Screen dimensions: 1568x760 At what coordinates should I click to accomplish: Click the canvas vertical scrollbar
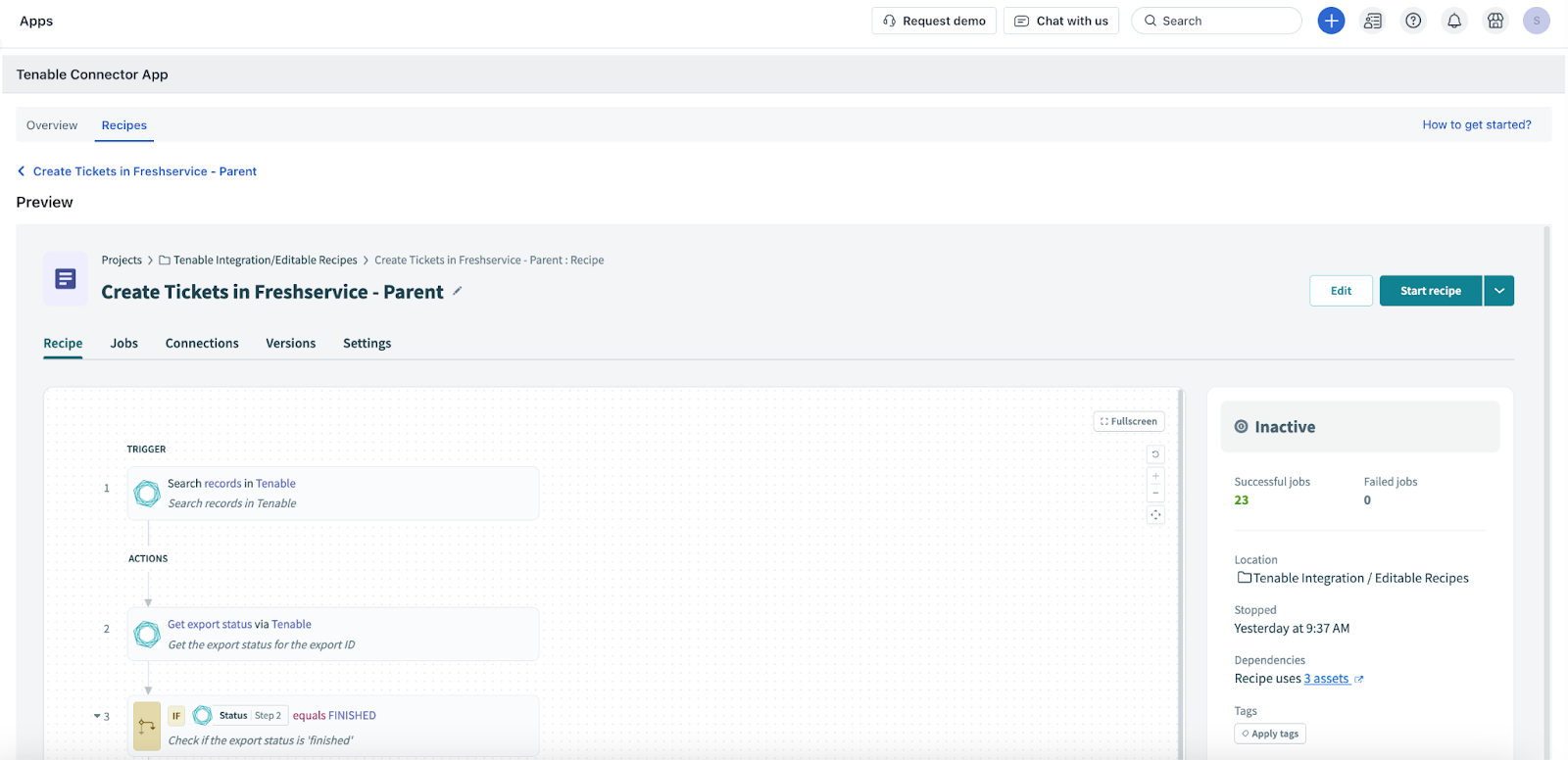(1181, 573)
